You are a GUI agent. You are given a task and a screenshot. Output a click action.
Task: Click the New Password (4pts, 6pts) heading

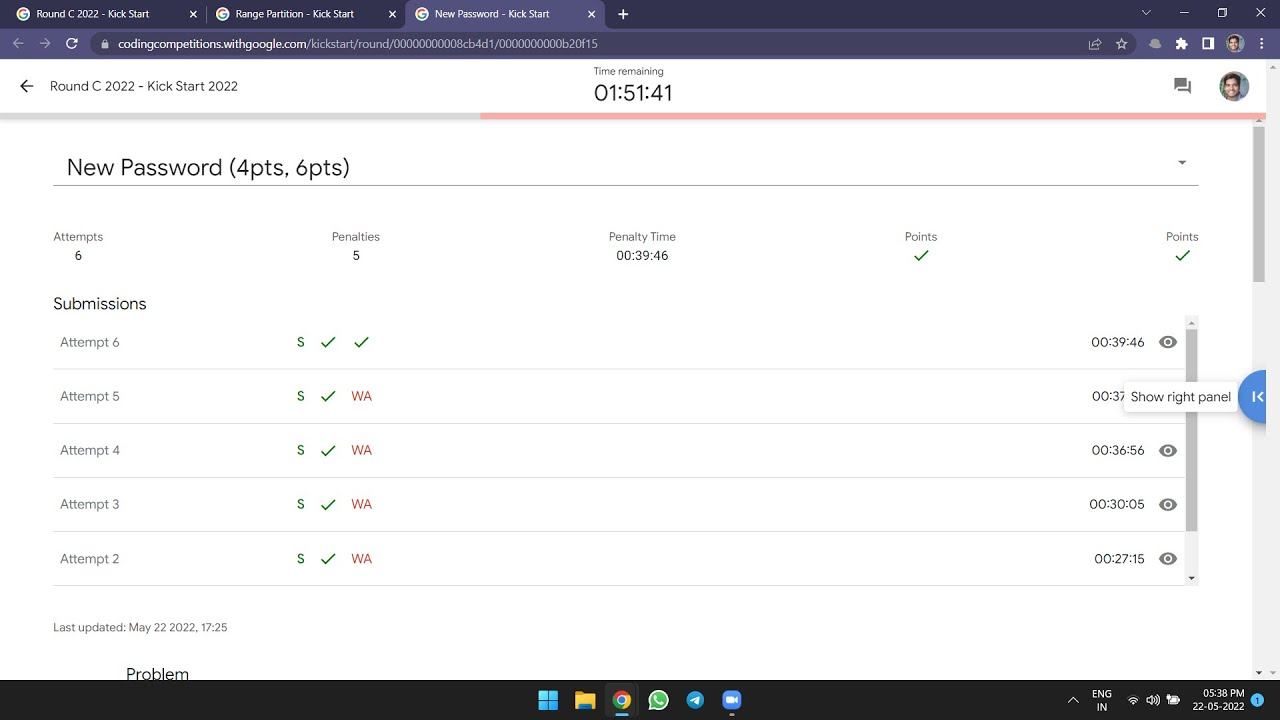coord(208,167)
